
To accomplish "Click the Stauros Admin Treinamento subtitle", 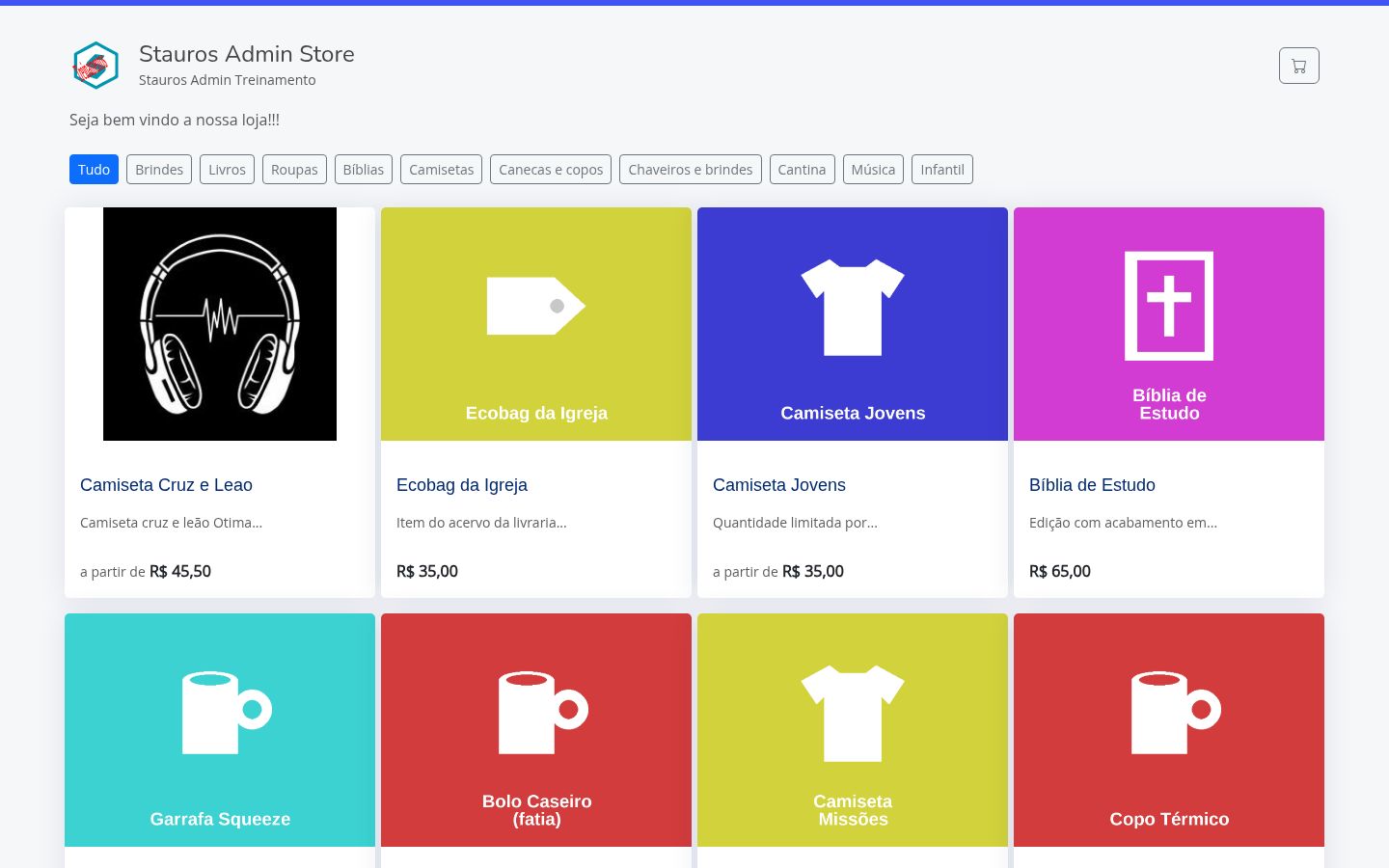I will [x=228, y=80].
